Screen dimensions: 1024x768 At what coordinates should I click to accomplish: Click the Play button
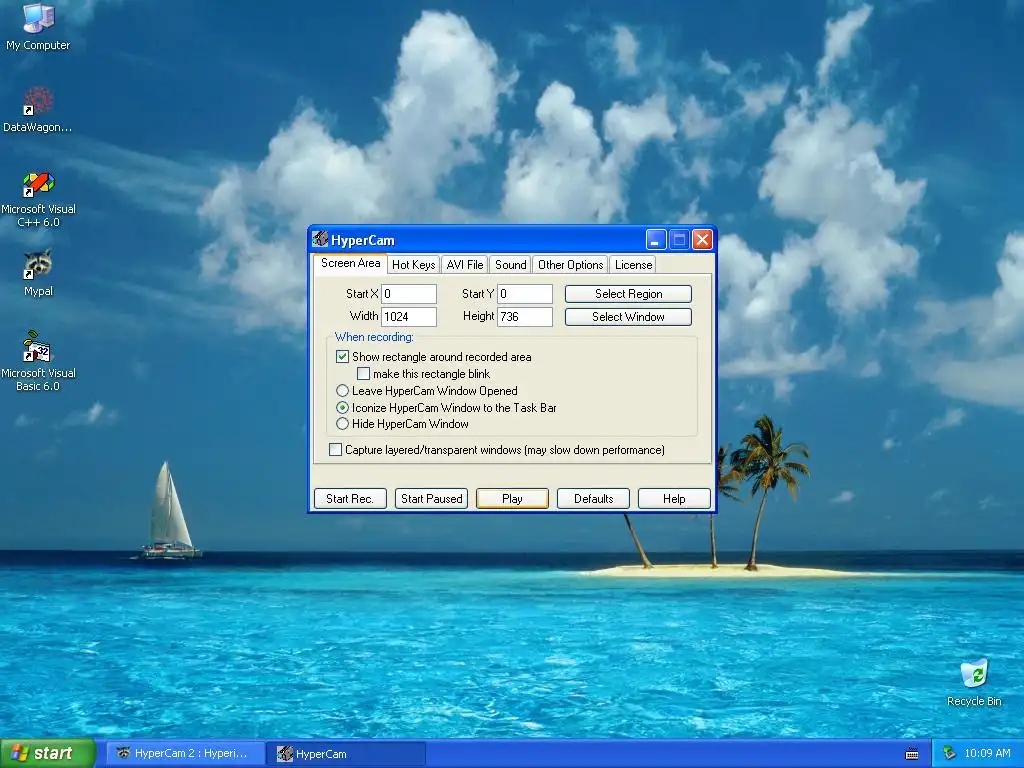(512, 498)
